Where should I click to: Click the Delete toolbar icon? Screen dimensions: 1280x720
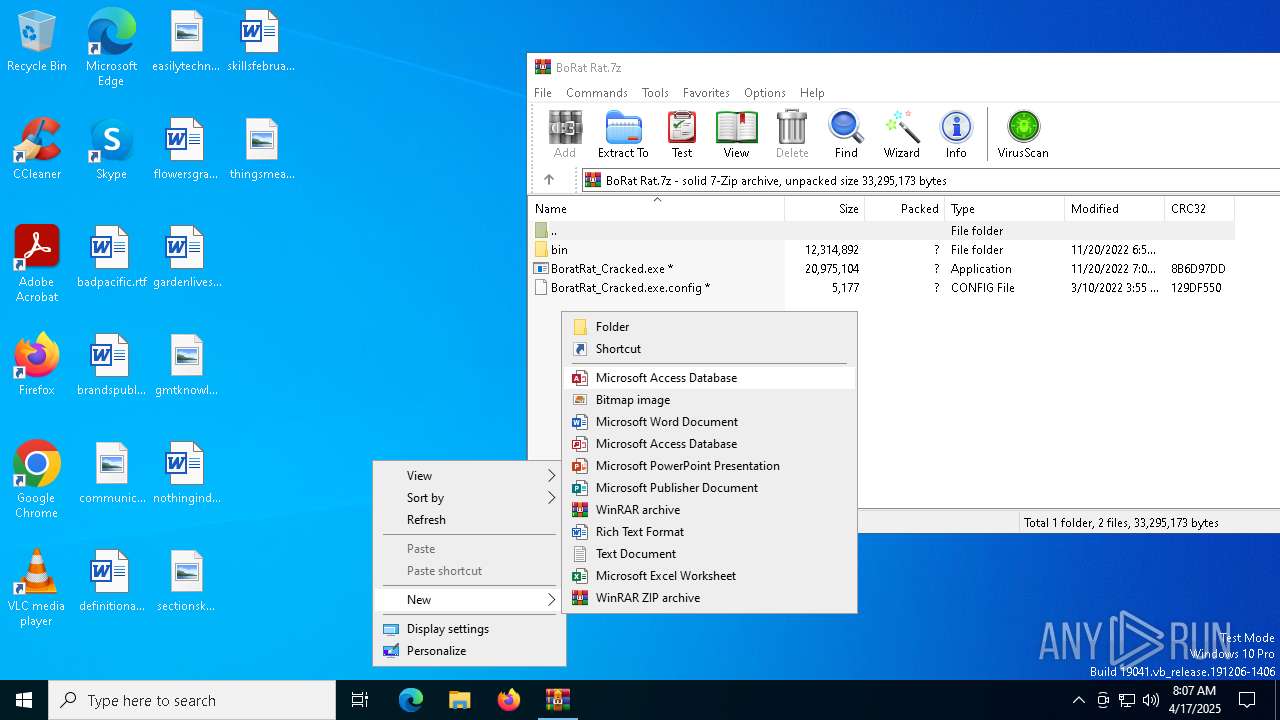(x=792, y=134)
